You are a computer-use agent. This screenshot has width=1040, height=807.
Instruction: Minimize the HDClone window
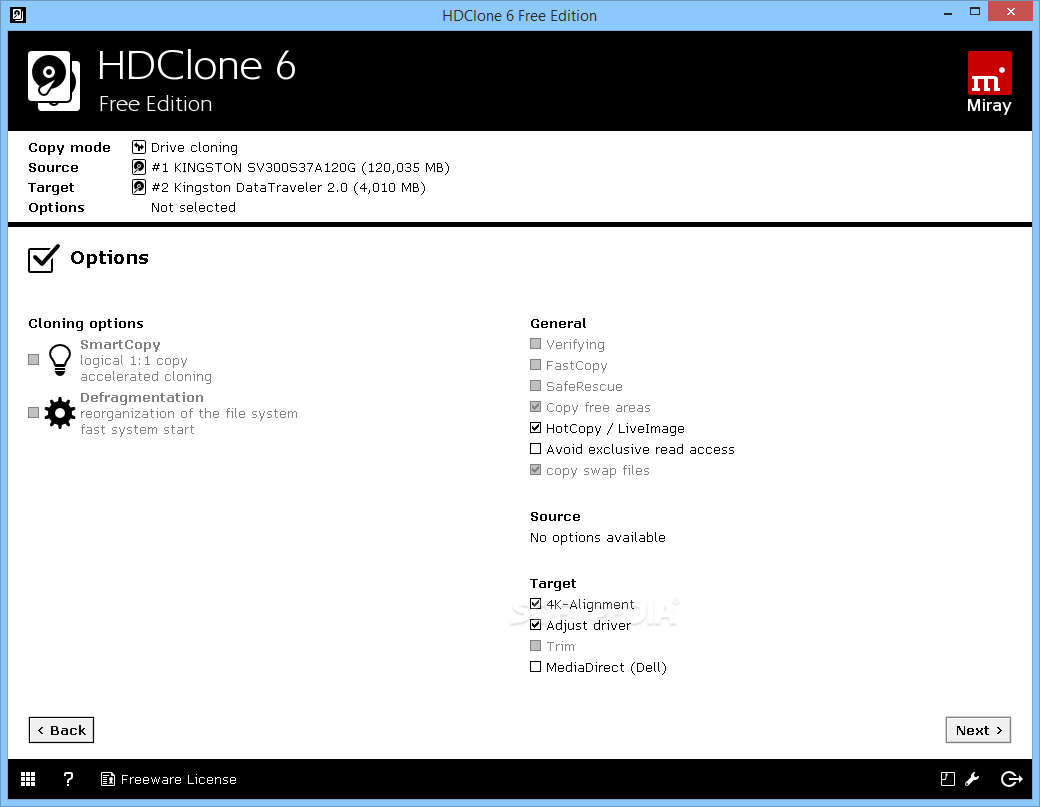click(x=948, y=12)
